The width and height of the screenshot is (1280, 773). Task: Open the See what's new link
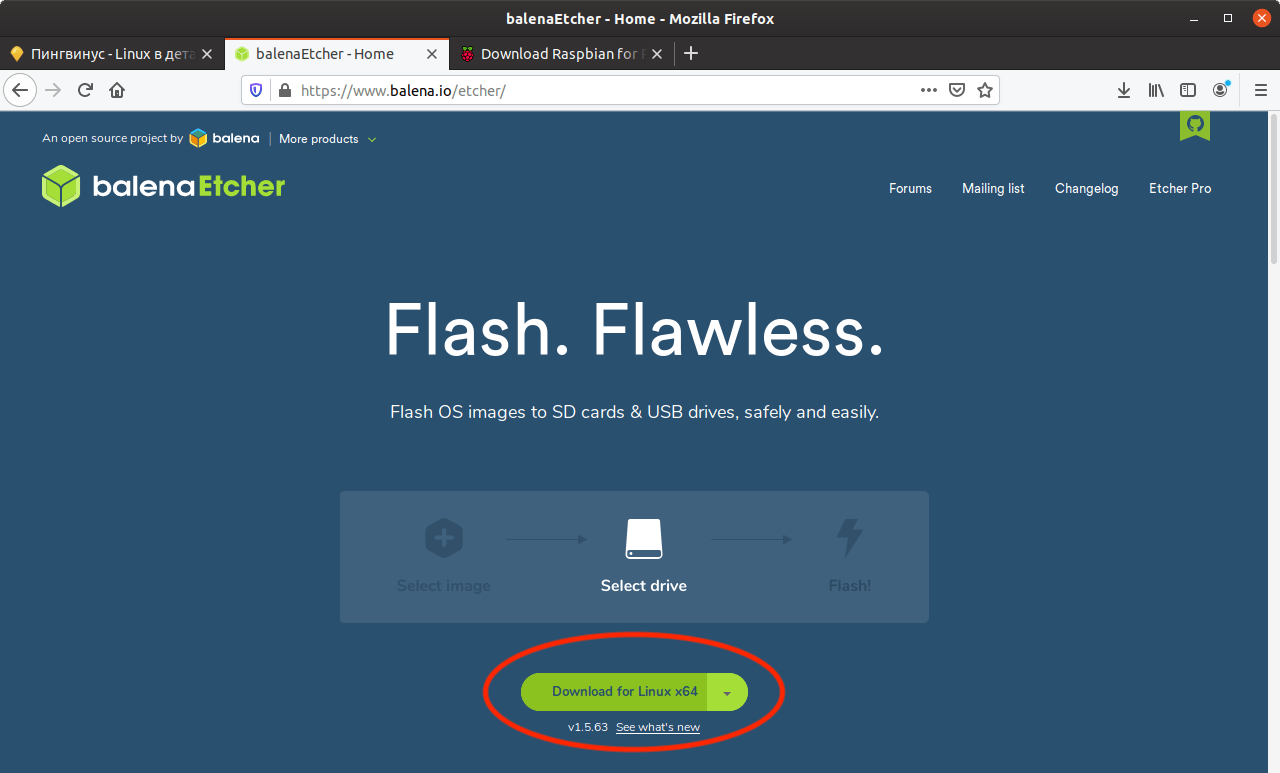tap(657, 727)
